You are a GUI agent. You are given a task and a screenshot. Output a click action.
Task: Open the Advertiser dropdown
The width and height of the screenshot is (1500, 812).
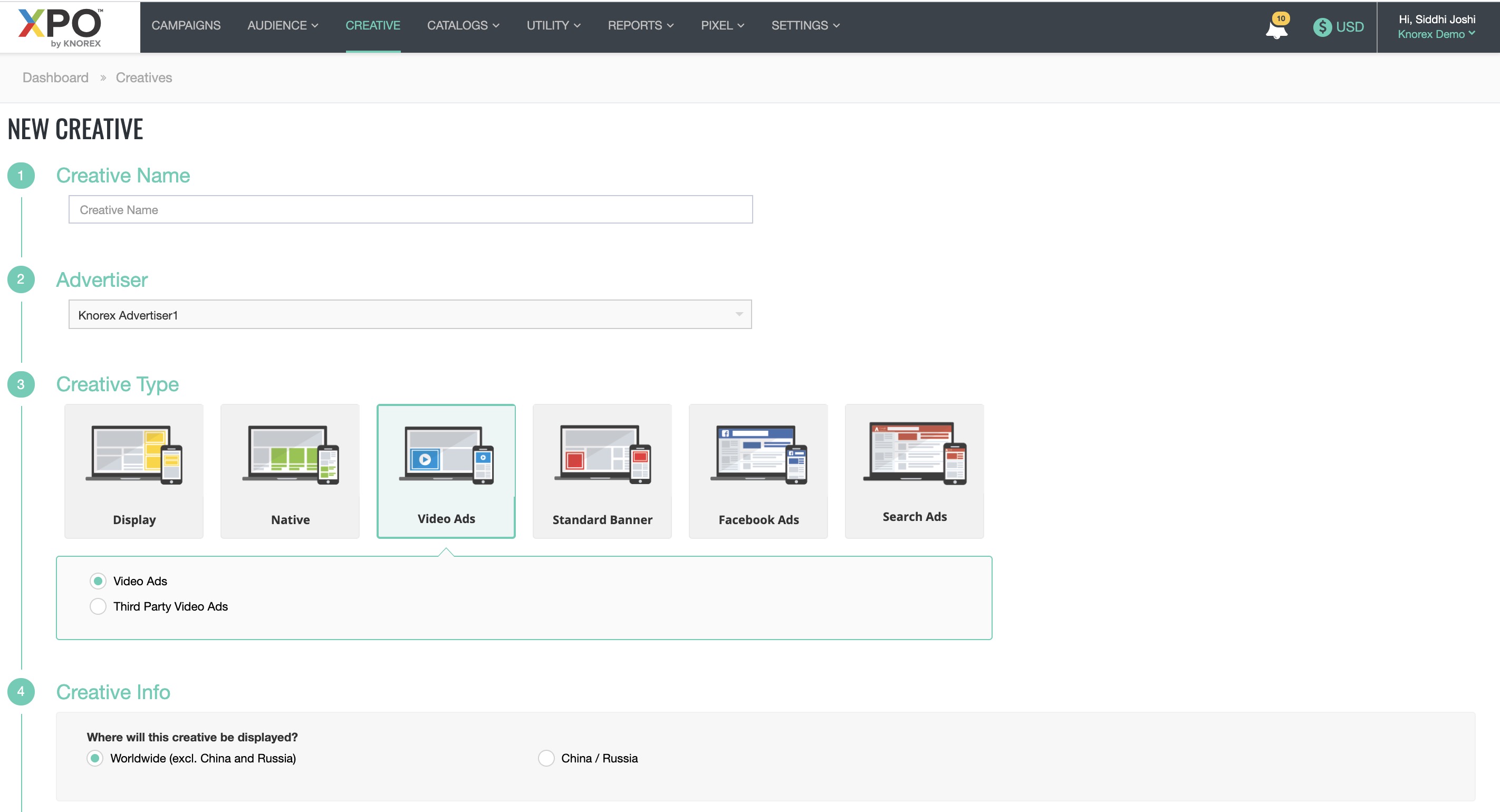pos(410,315)
